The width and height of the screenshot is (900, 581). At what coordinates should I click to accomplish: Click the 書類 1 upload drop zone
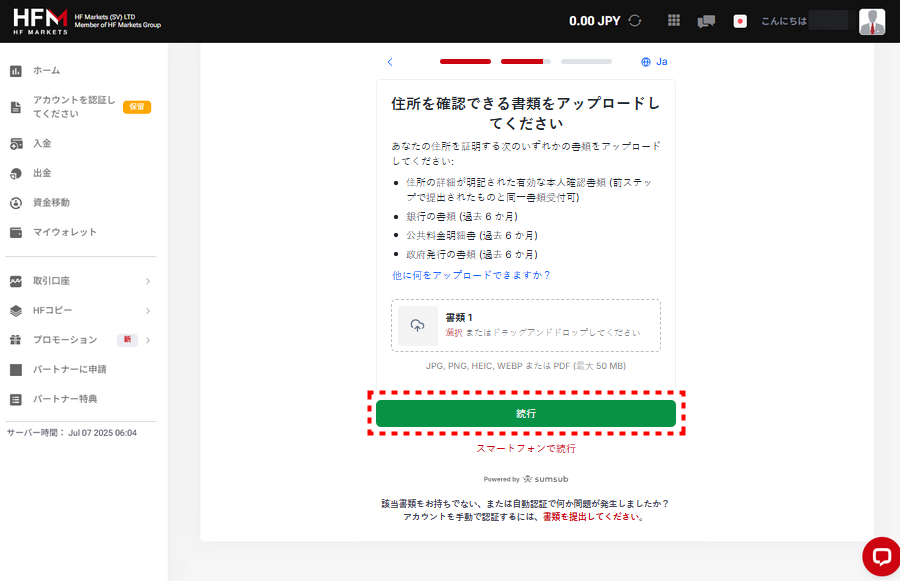point(526,326)
